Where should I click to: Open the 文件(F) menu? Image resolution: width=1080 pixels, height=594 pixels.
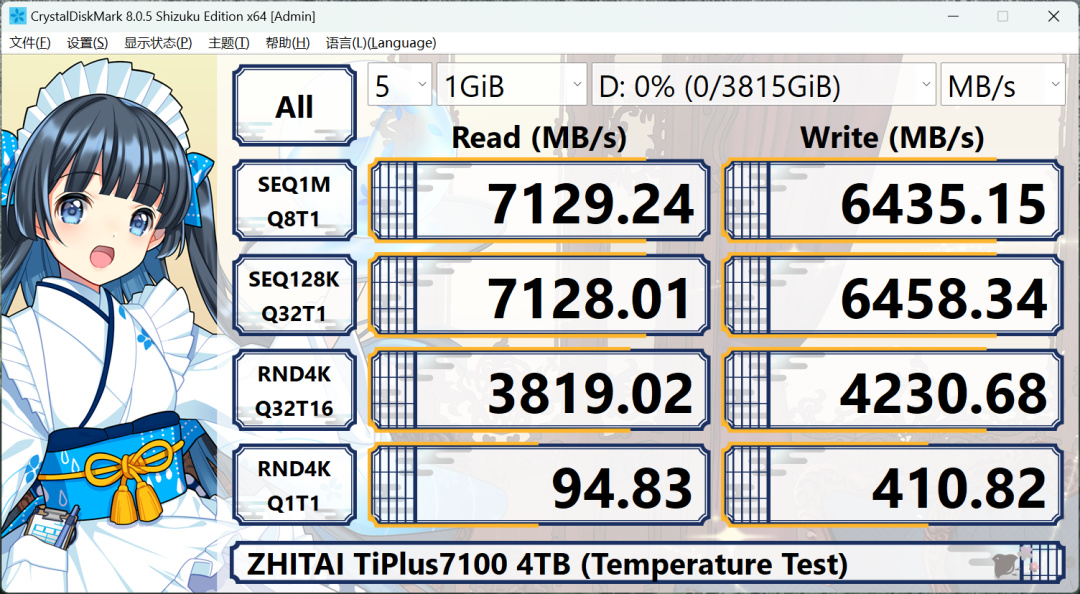(x=30, y=43)
